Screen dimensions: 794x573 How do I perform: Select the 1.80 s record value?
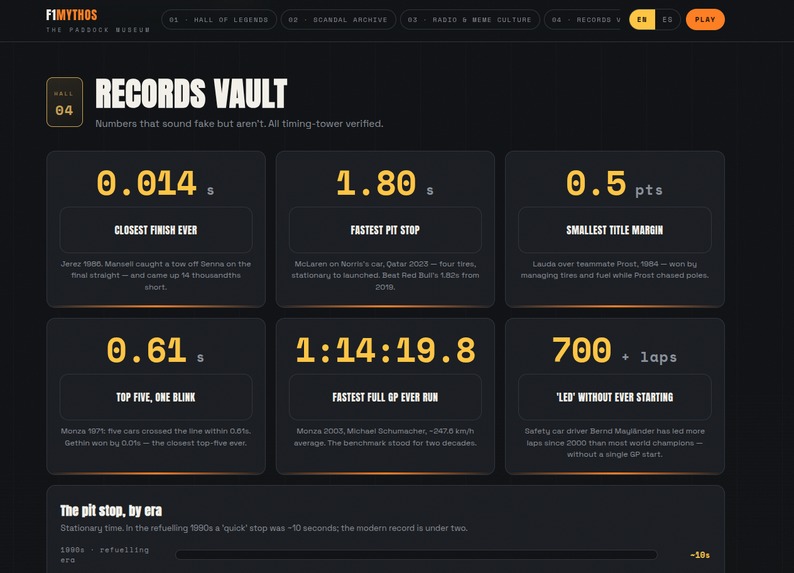(385, 183)
